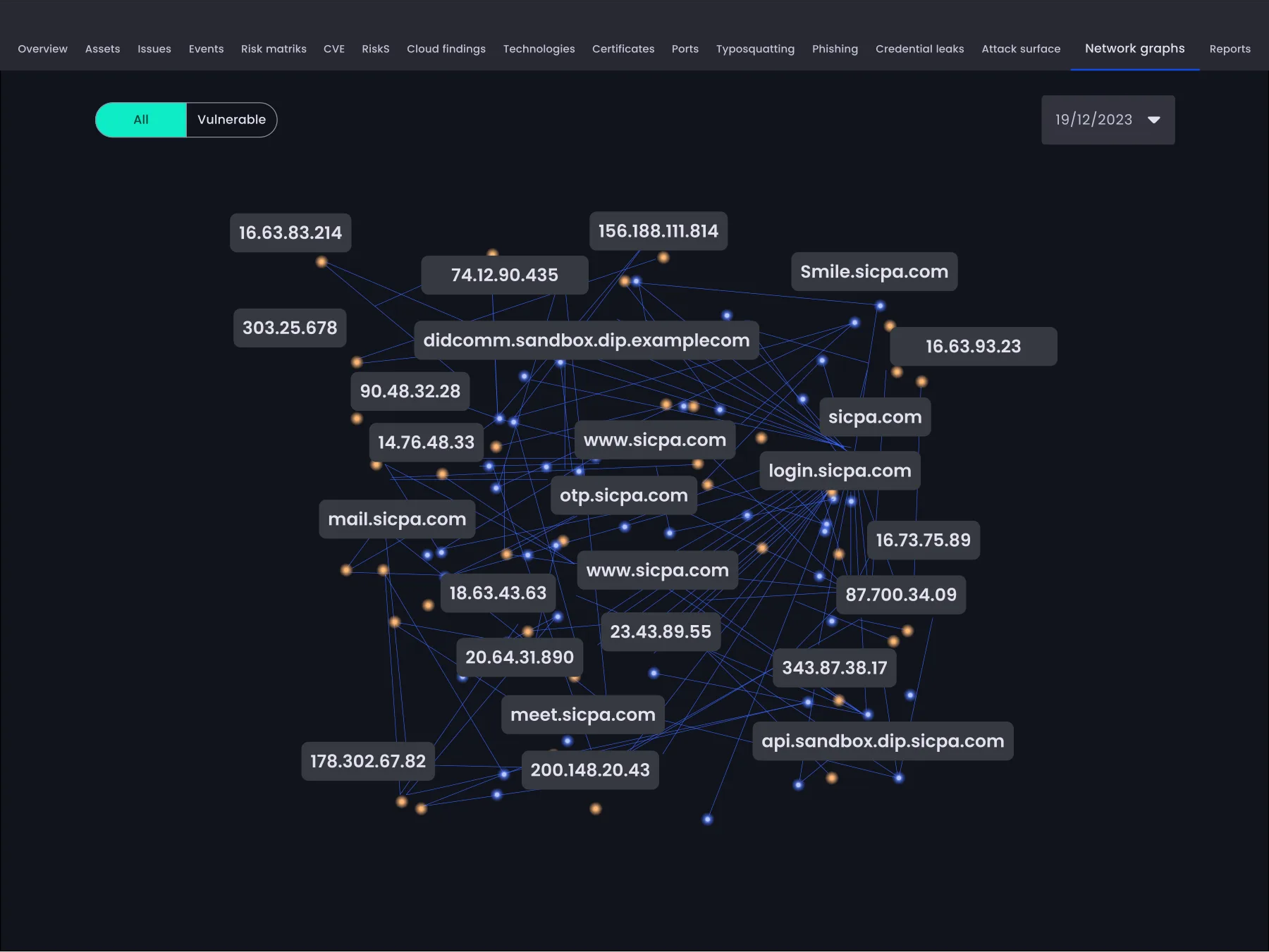
Task: Open the 19/12/2023 date dropdown
Action: tap(1108, 120)
